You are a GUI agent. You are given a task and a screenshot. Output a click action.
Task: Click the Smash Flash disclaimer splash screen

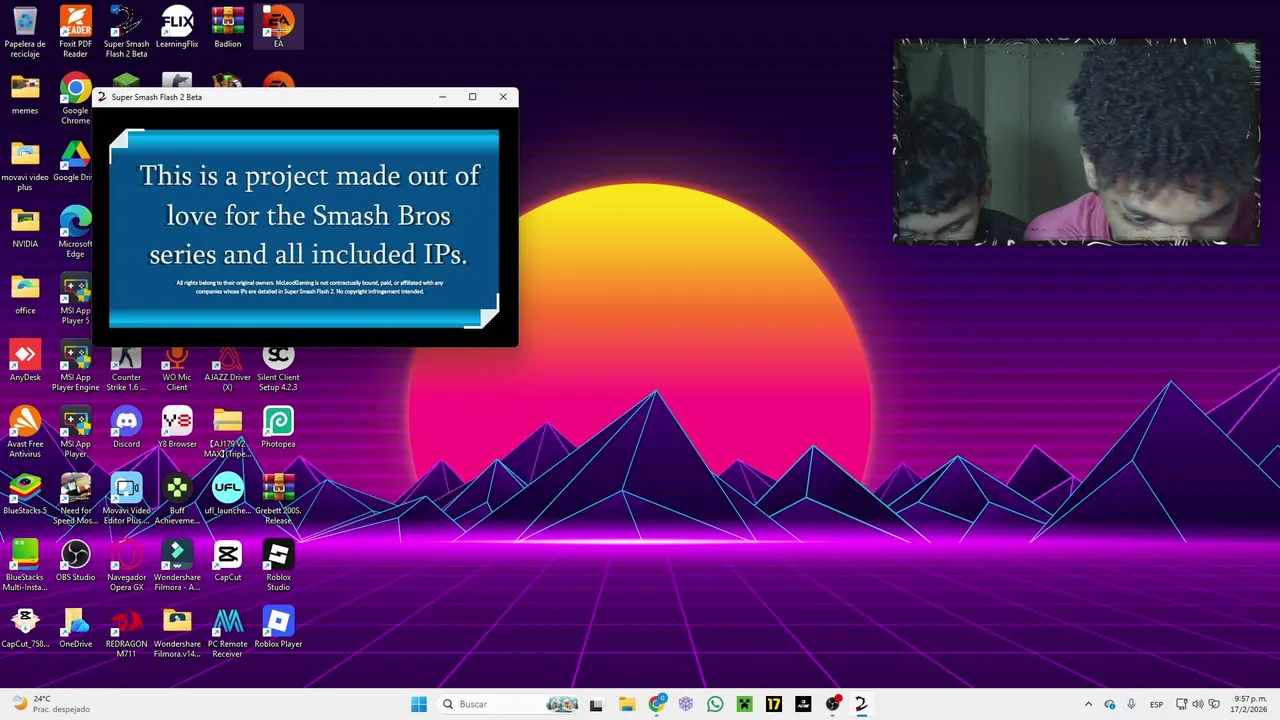click(x=304, y=230)
